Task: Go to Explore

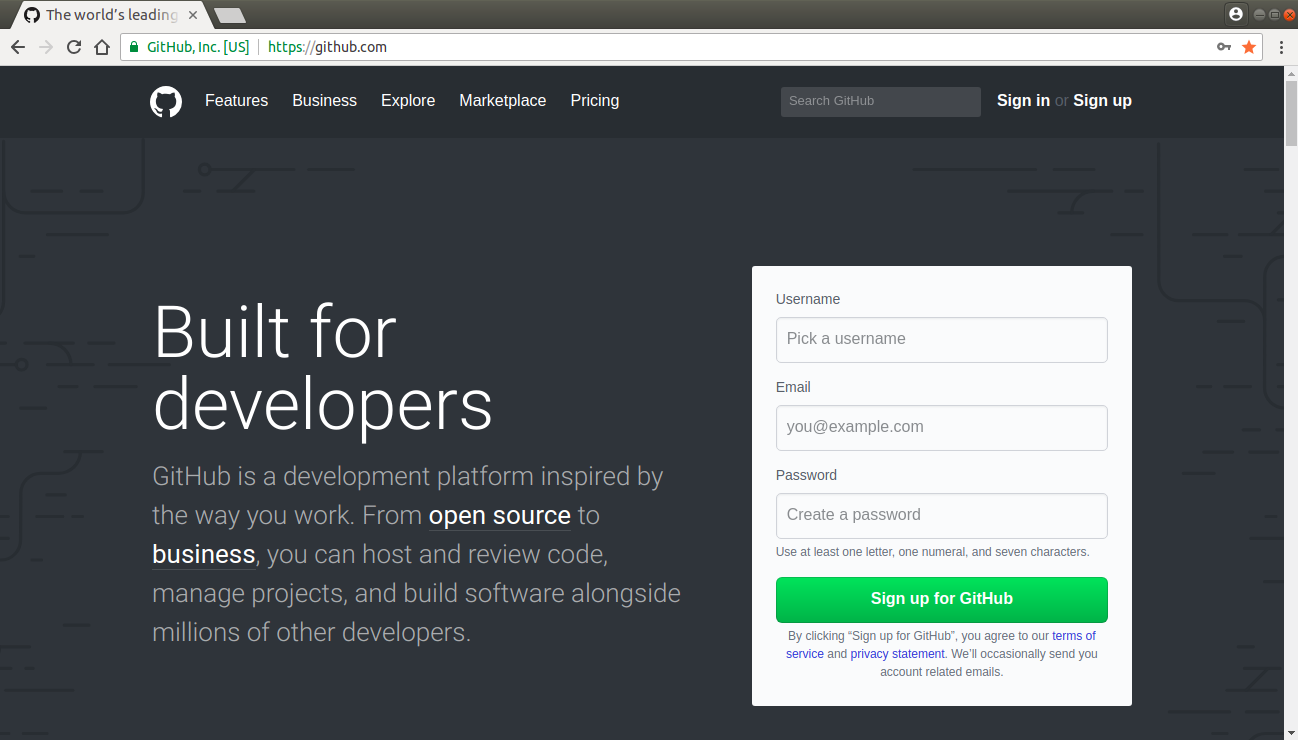Action: tap(408, 101)
